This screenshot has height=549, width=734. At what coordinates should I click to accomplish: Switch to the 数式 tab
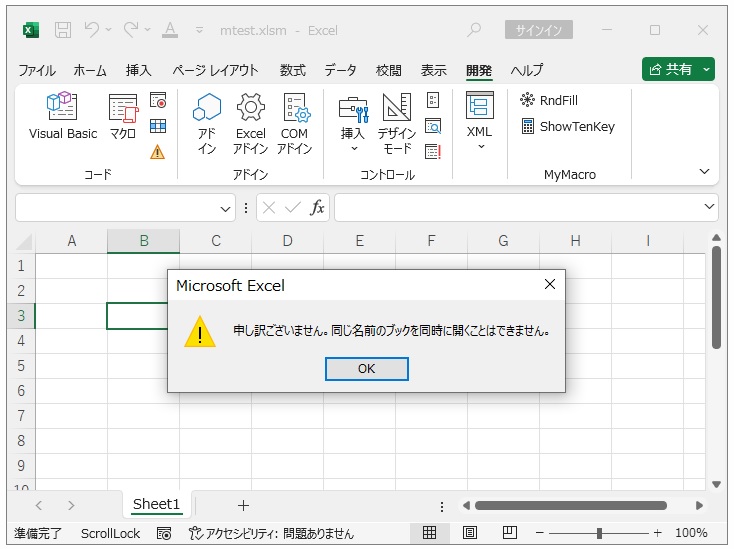[x=293, y=70]
